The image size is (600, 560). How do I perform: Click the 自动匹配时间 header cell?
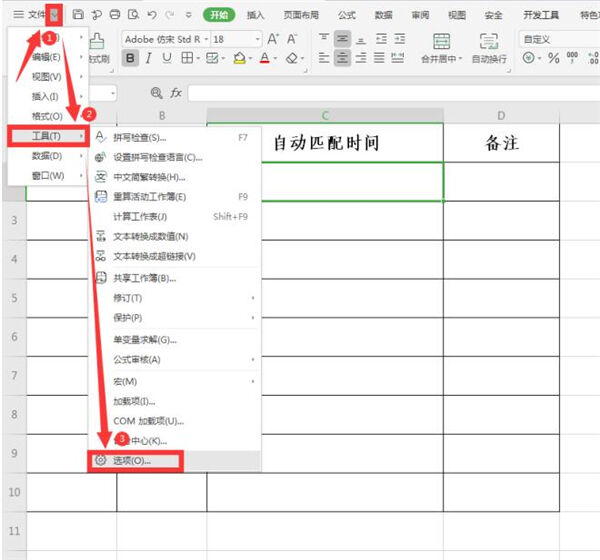click(x=325, y=143)
